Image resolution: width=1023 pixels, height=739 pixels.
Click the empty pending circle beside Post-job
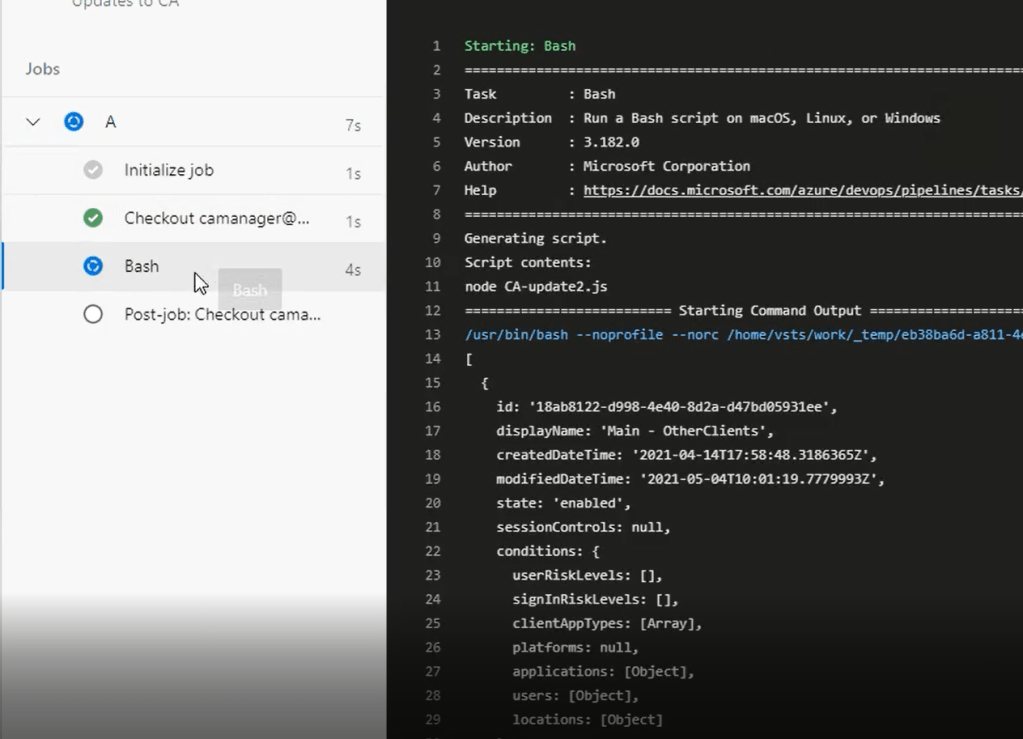coord(93,314)
